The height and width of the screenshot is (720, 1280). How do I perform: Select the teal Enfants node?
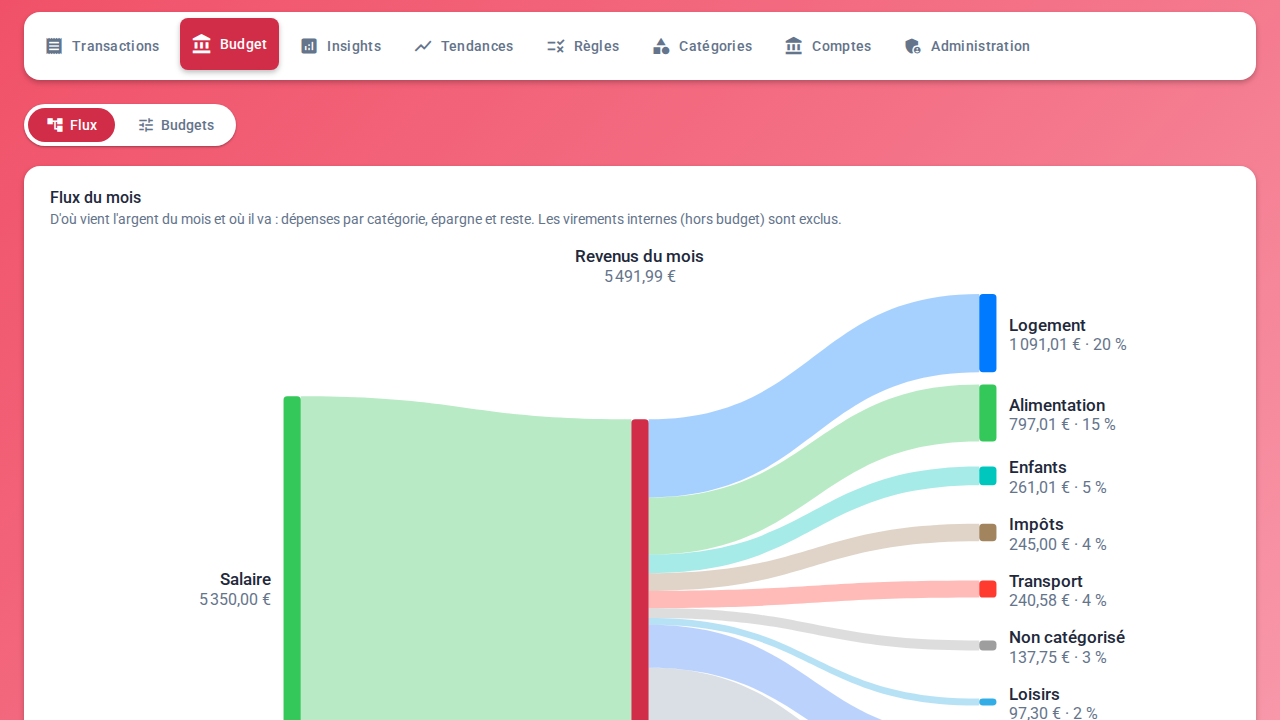[988, 476]
